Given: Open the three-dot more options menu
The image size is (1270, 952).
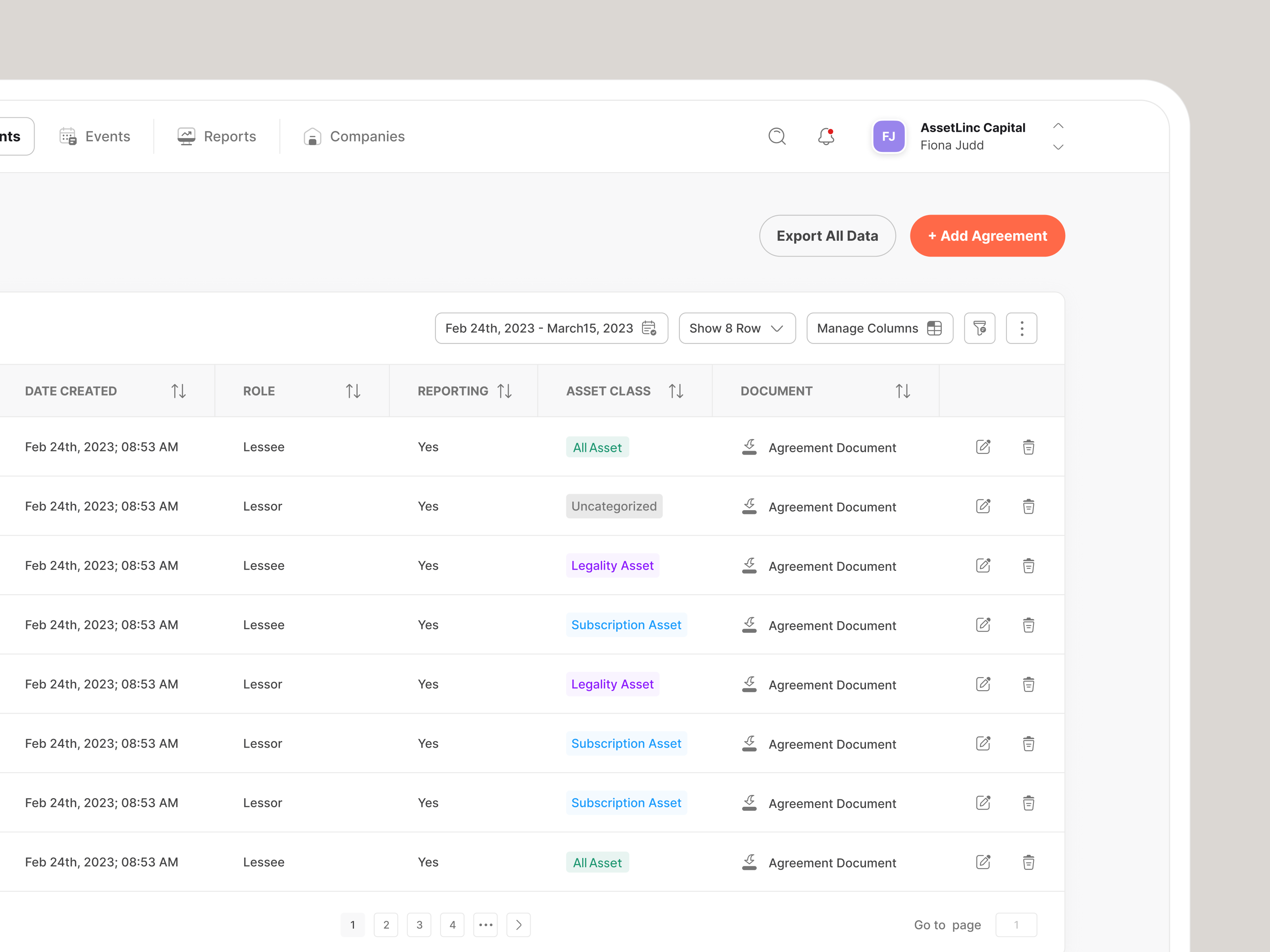Looking at the screenshot, I should click(x=1022, y=328).
